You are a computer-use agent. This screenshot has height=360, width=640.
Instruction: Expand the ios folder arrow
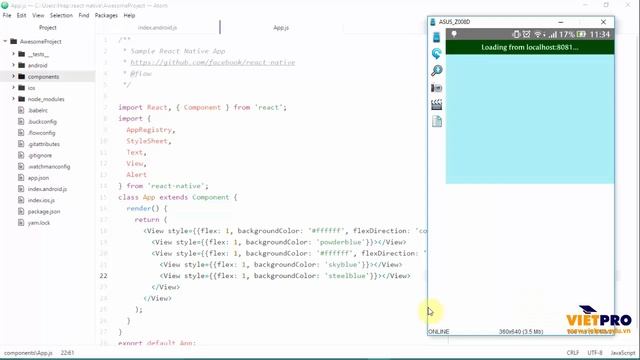point(13,88)
